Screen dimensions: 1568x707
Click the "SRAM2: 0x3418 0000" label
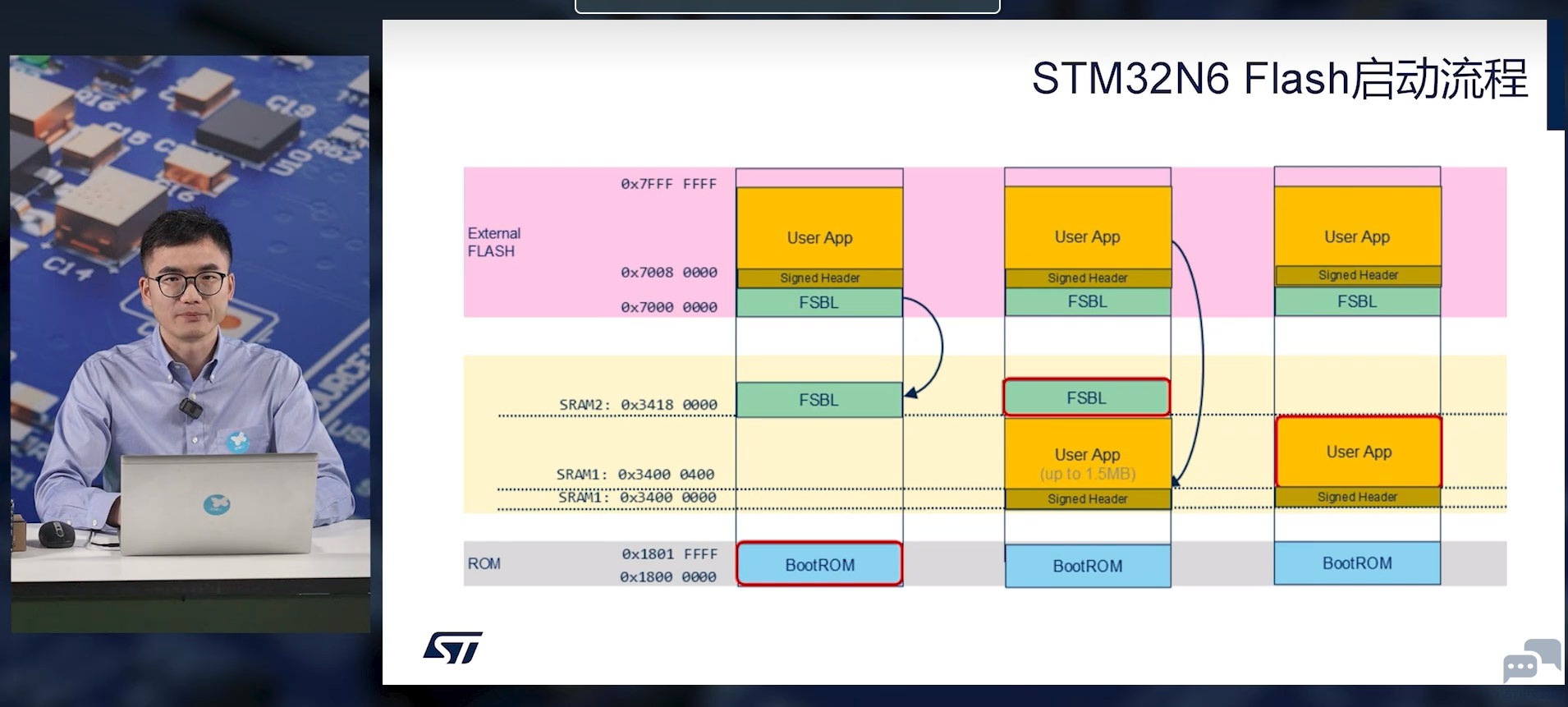(638, 405)
